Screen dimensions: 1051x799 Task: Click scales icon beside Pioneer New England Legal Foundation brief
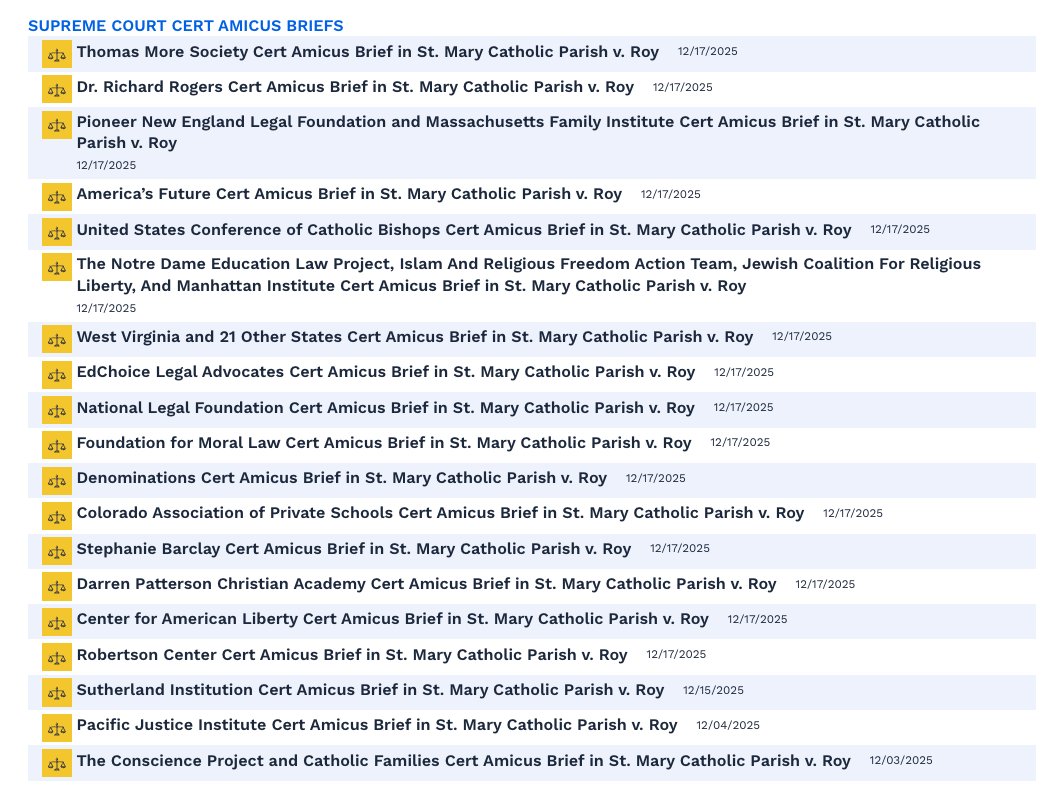57,125
